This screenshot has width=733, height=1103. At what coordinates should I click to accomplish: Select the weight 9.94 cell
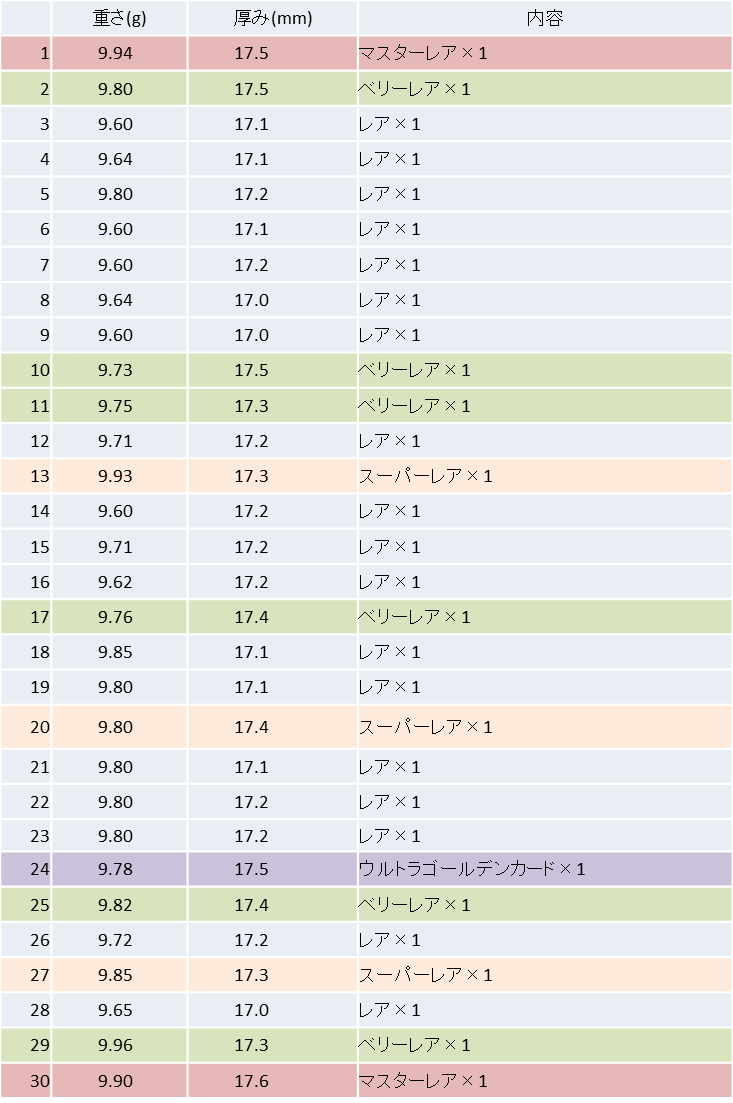[120, 53]
